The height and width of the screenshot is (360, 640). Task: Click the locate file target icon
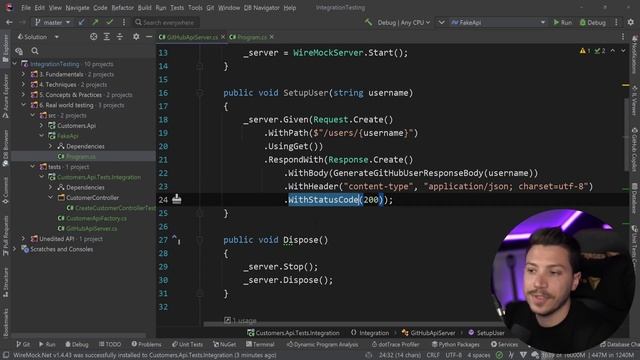[x=93, y=37]
